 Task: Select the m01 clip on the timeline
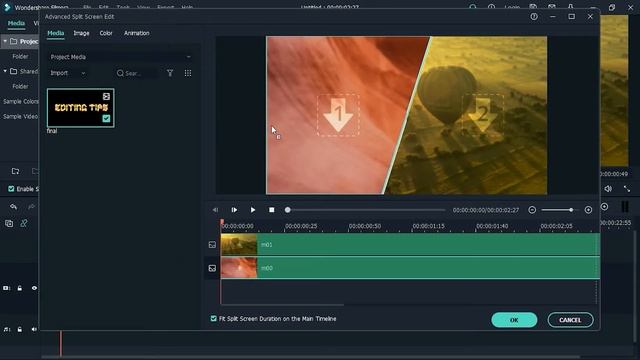pyautogui.click(x=410, y=244)
